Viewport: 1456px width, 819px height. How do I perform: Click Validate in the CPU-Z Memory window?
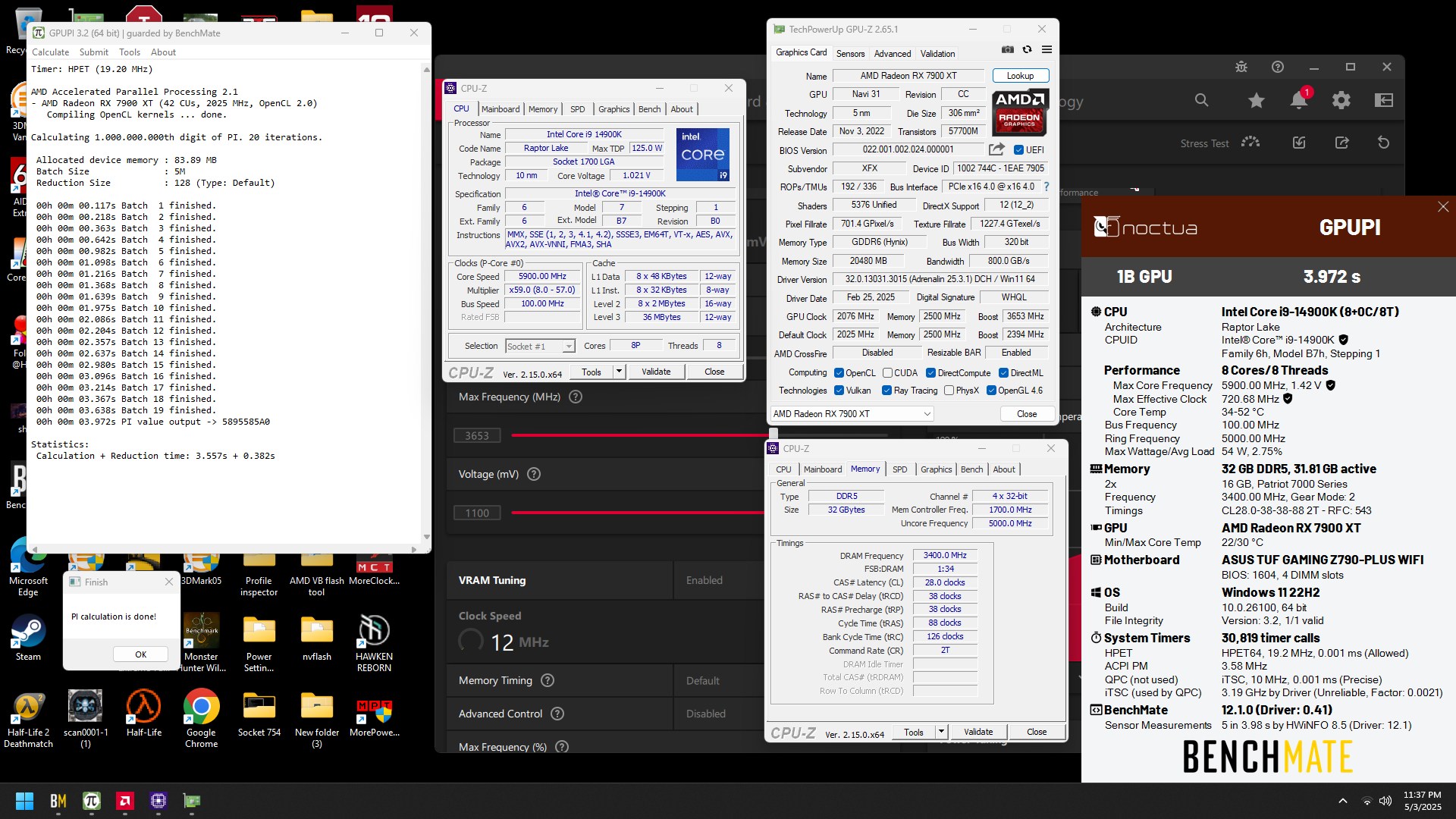tap(978, 732)
